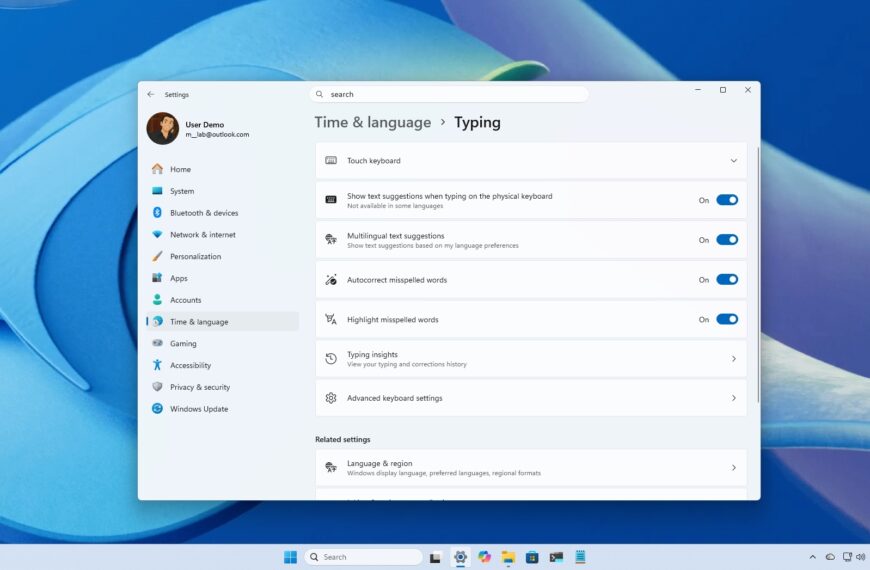Open Language & region chevron arrow
The width and height of the screenshot is (870, 570).
coord(734,467)
